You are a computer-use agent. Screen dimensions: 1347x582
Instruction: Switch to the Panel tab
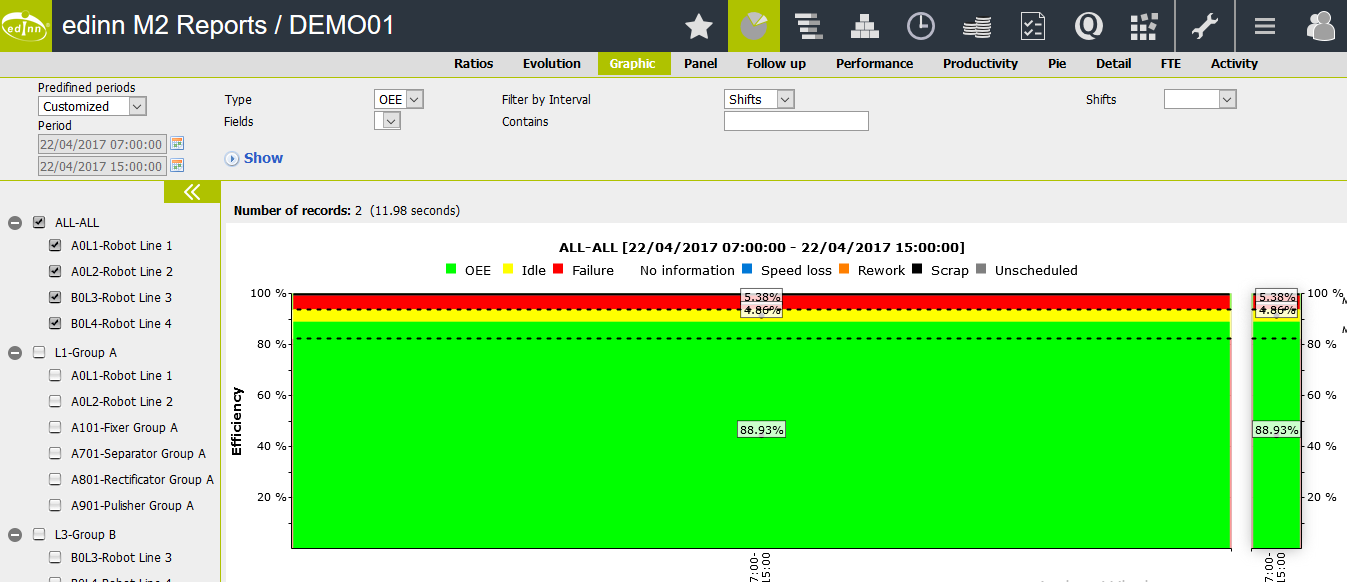coord(701,63)
